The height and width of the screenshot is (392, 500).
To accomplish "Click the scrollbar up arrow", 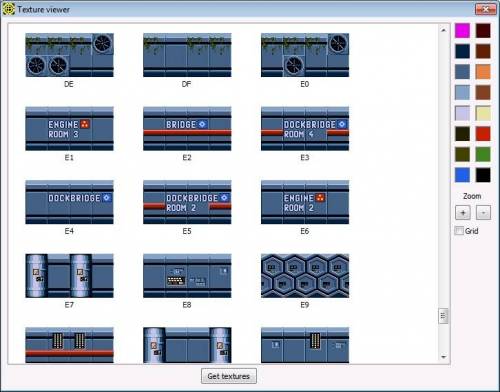I will (443, 30).
